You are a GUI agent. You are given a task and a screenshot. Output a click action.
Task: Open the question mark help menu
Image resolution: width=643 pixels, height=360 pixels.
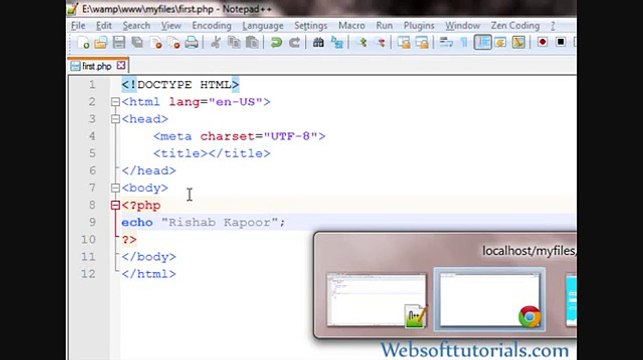(553, 26)
